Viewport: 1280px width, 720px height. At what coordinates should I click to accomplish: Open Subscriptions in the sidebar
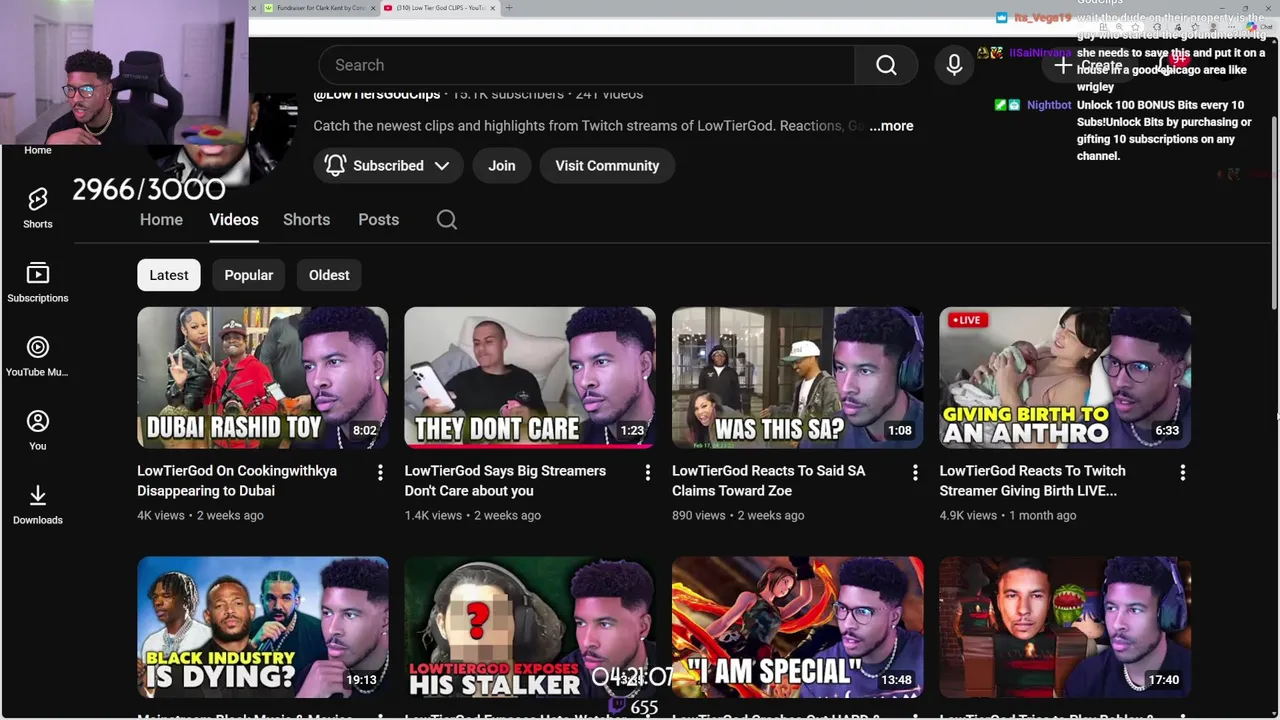point(38,282)
